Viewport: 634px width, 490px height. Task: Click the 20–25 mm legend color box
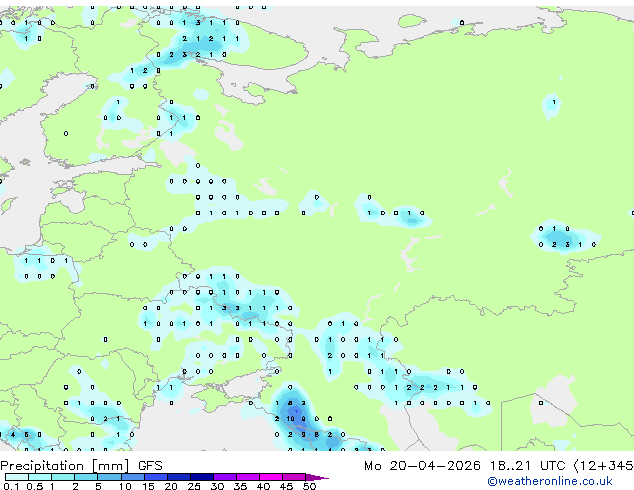tap(178, 477)
